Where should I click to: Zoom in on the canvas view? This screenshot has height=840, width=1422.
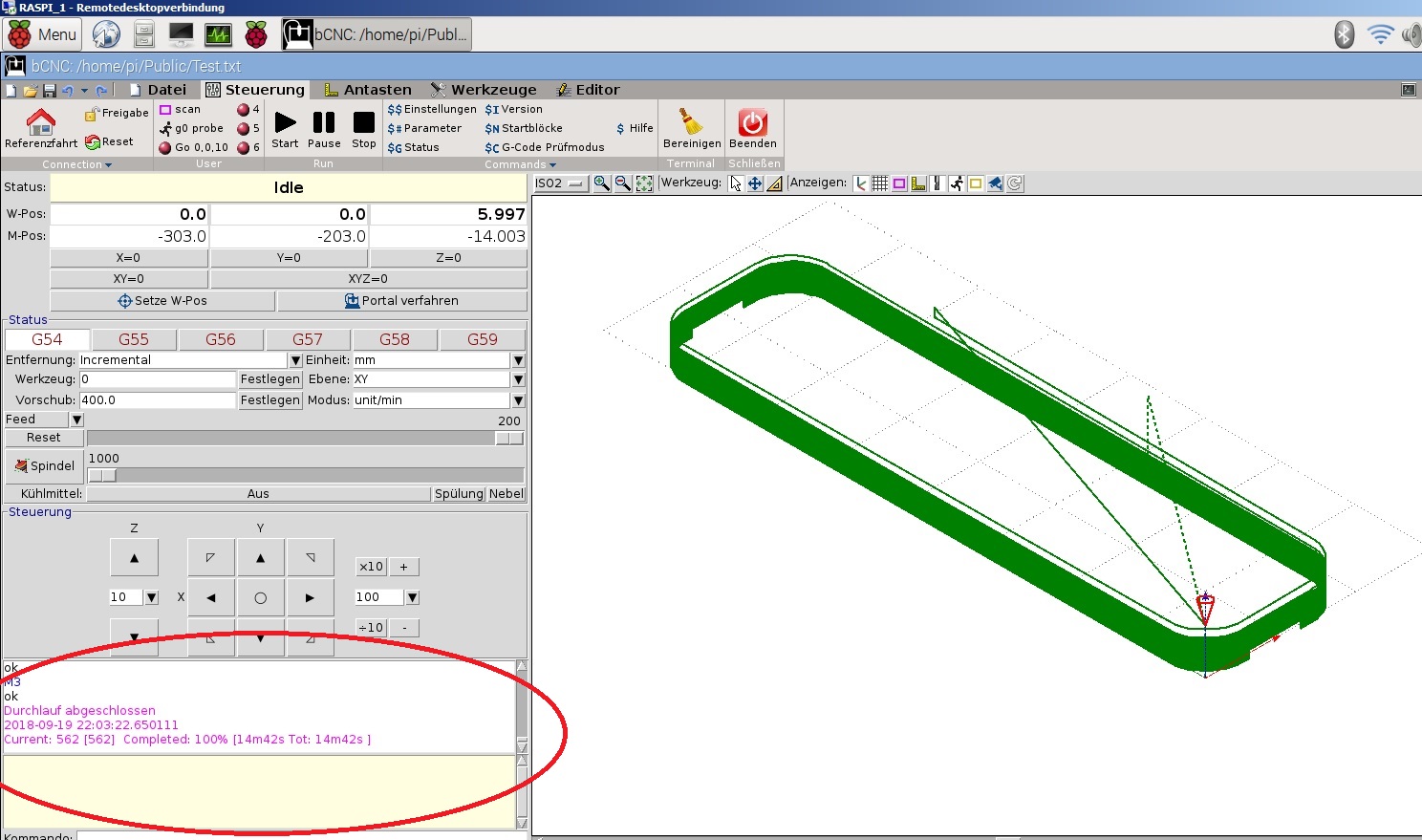(x=602, y=183)
